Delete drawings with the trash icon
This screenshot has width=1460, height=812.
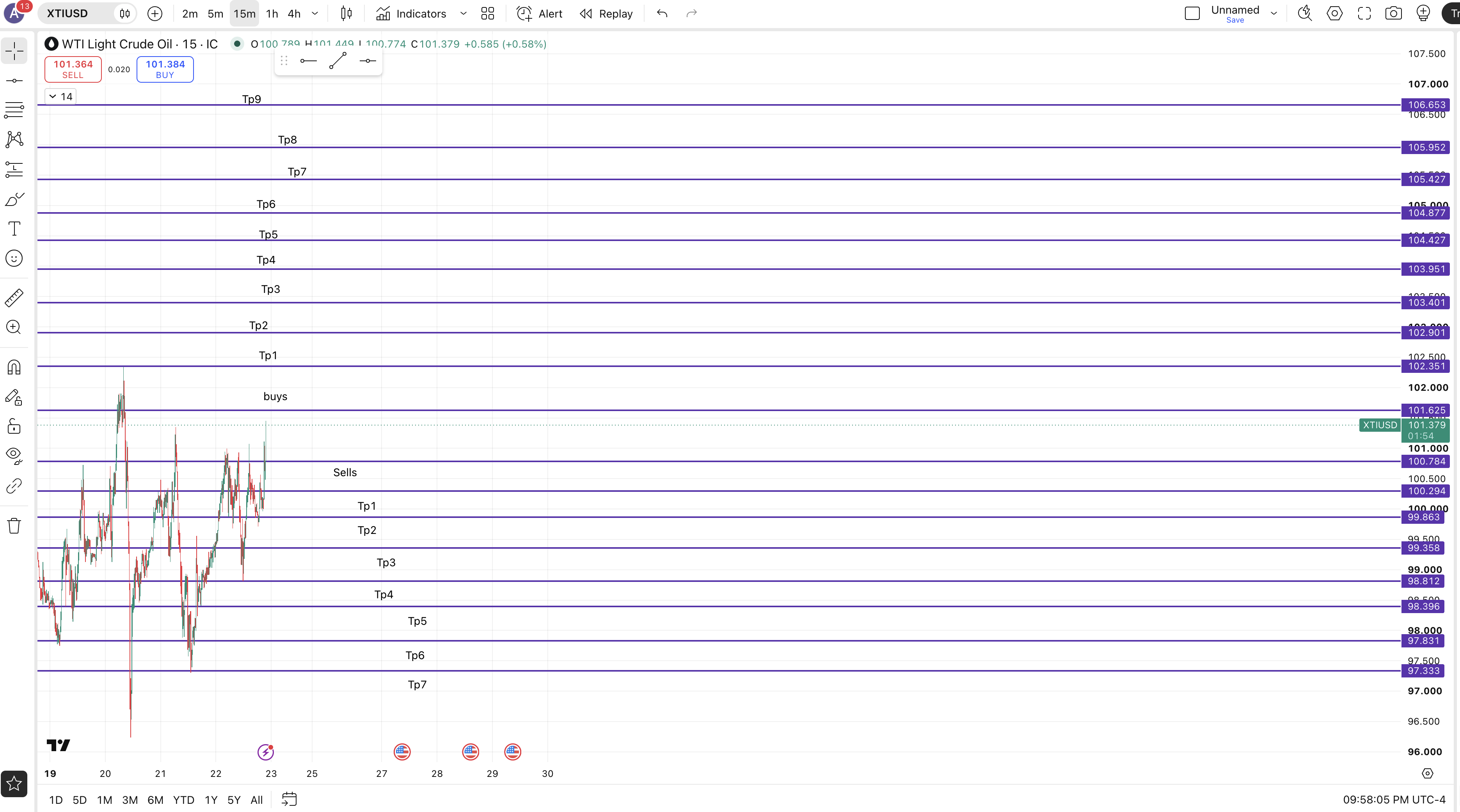click(14, 526)
